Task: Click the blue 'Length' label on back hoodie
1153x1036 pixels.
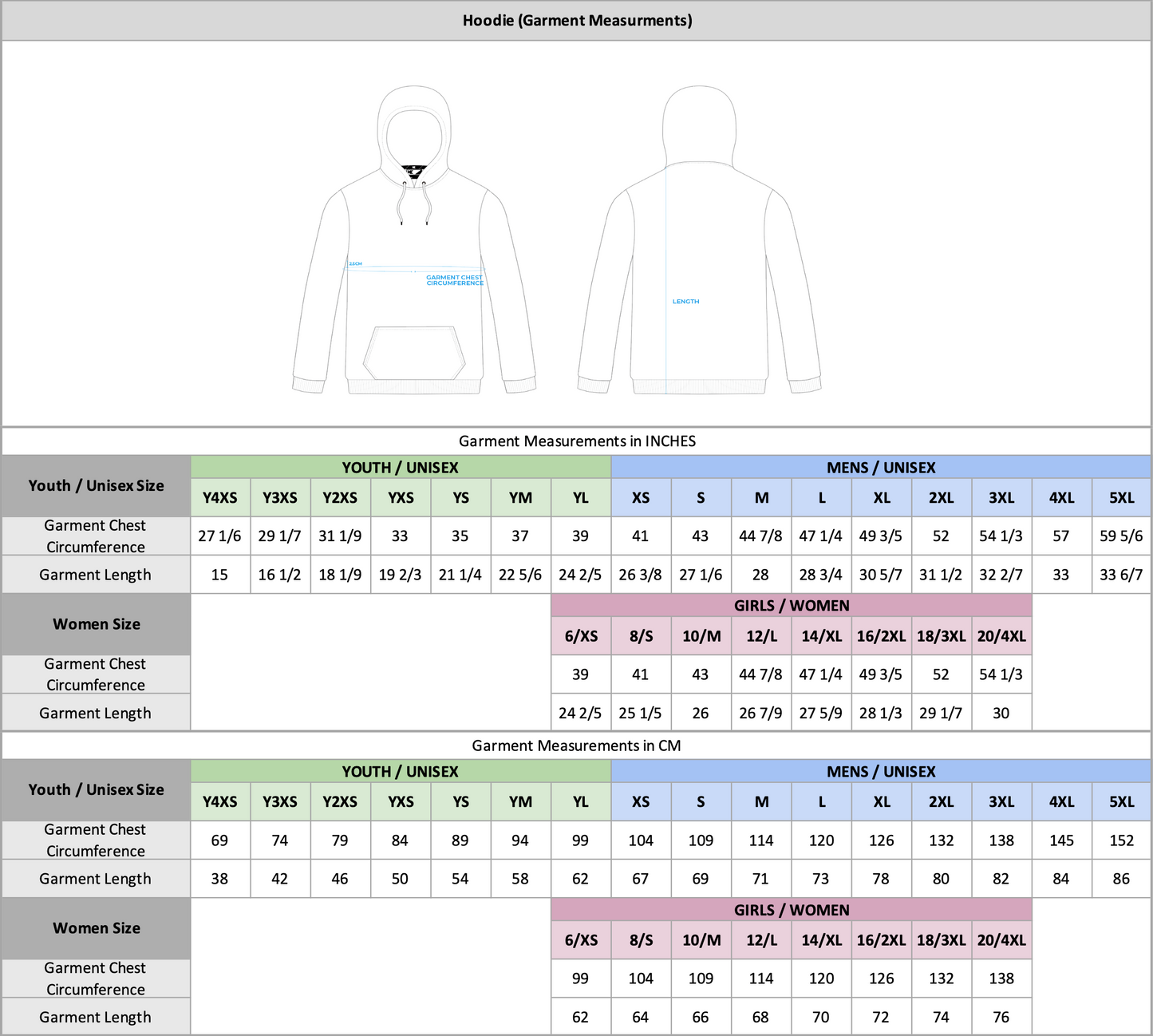Action: (x=685, y=302)
